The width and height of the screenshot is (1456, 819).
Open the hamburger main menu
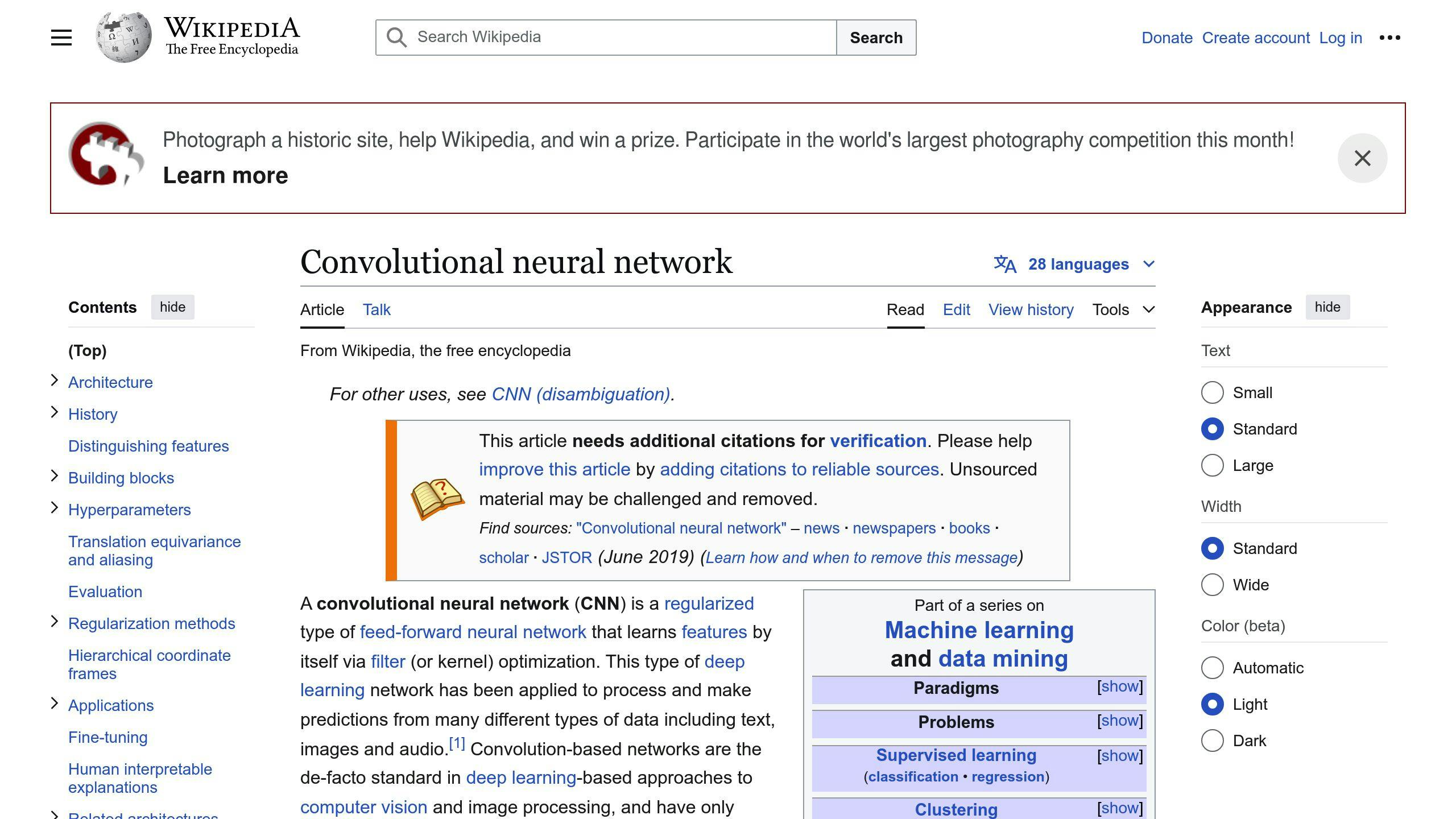pos(61,38)
